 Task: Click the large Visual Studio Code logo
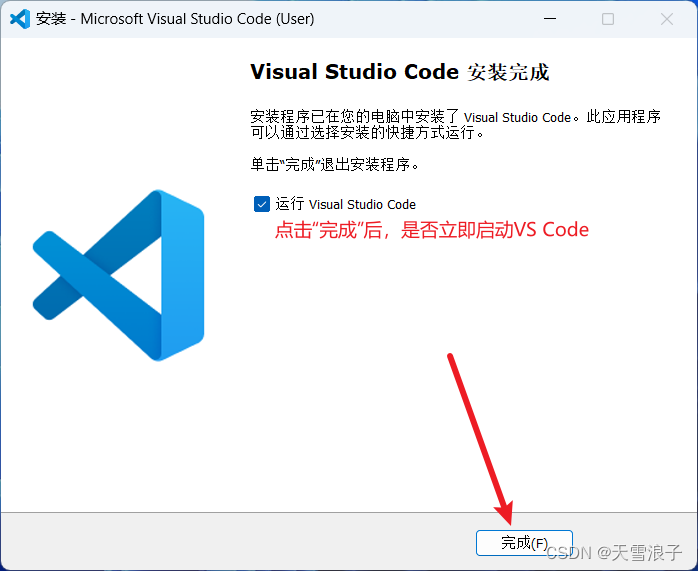[118, 275]
